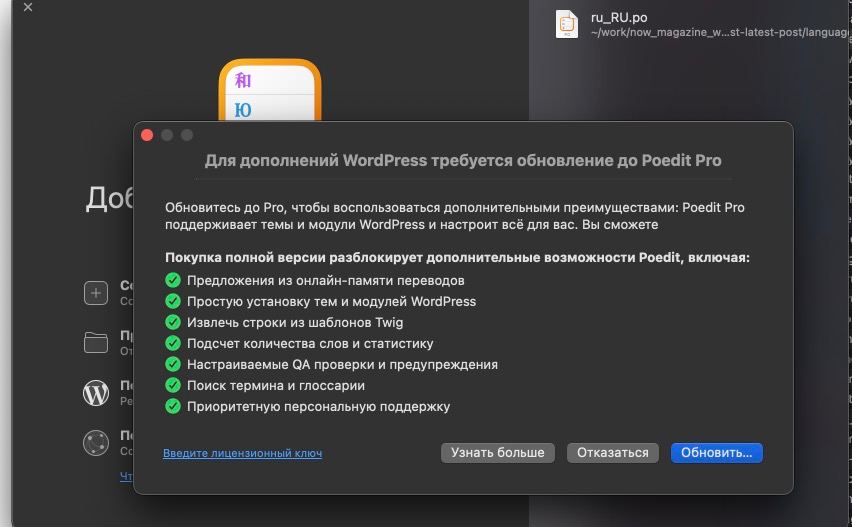Close the upgrade dialog with red button
This screenshot has height=527, width=852.
pyautogui.click(x=147, y=135)
